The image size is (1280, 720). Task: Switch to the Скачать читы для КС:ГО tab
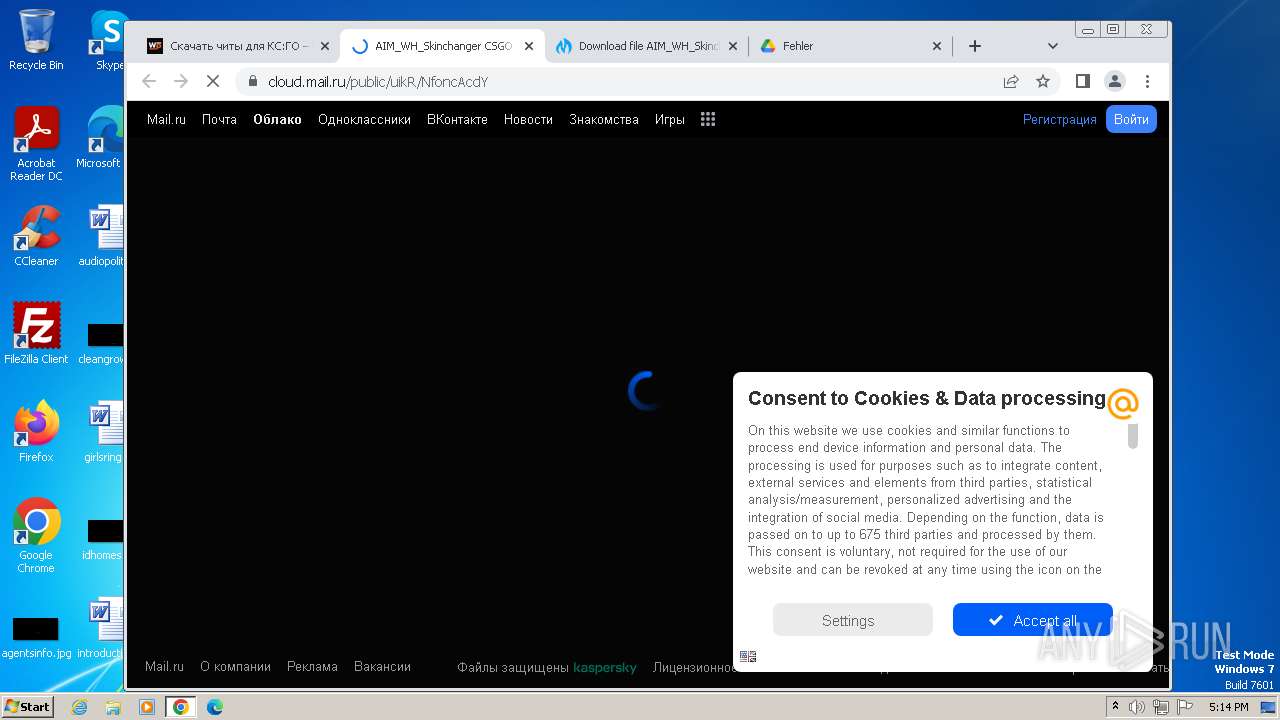coord(238,46)
